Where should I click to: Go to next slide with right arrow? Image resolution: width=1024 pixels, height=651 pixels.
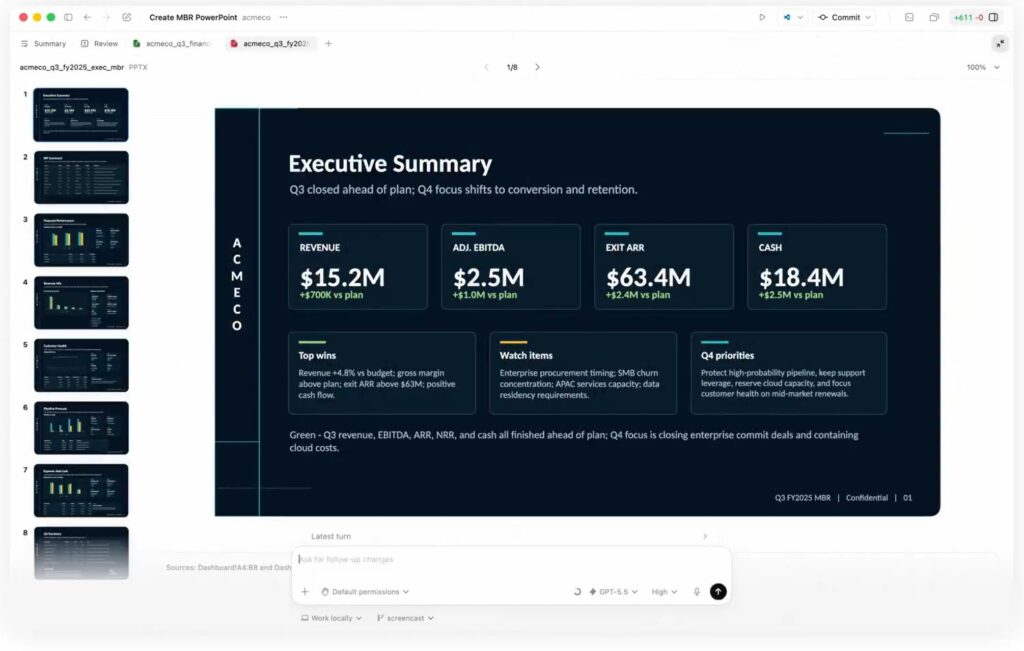[537, 67]
